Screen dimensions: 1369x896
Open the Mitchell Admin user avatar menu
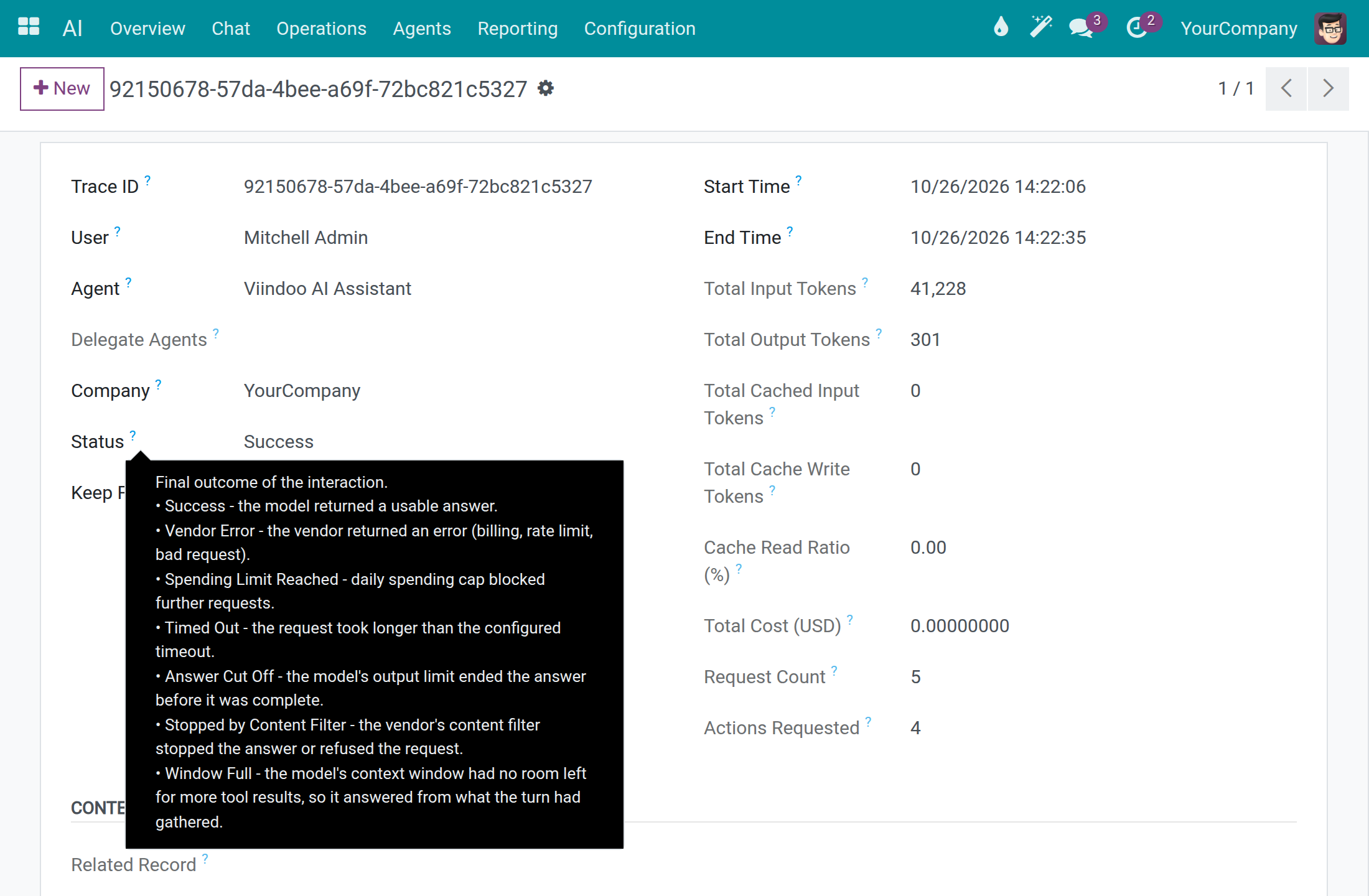click(1330, 29)
